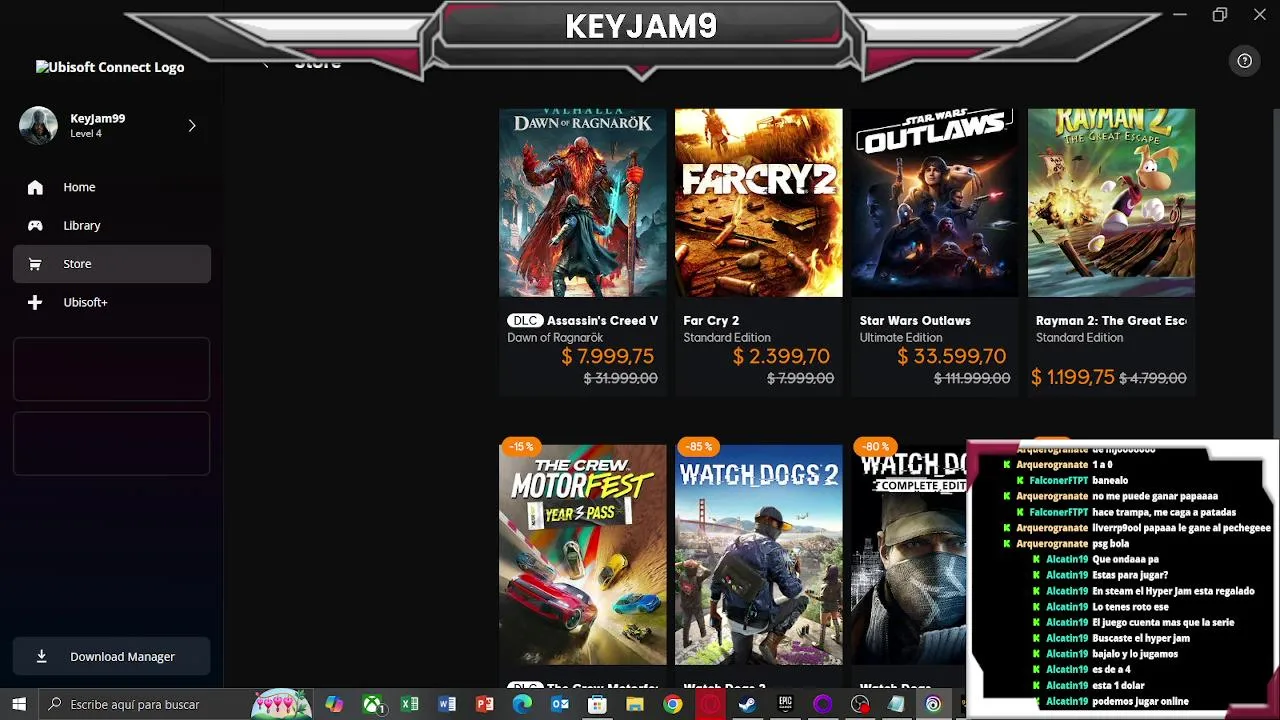Open Epic Games Launcher from taskbar

pos(785,704)
